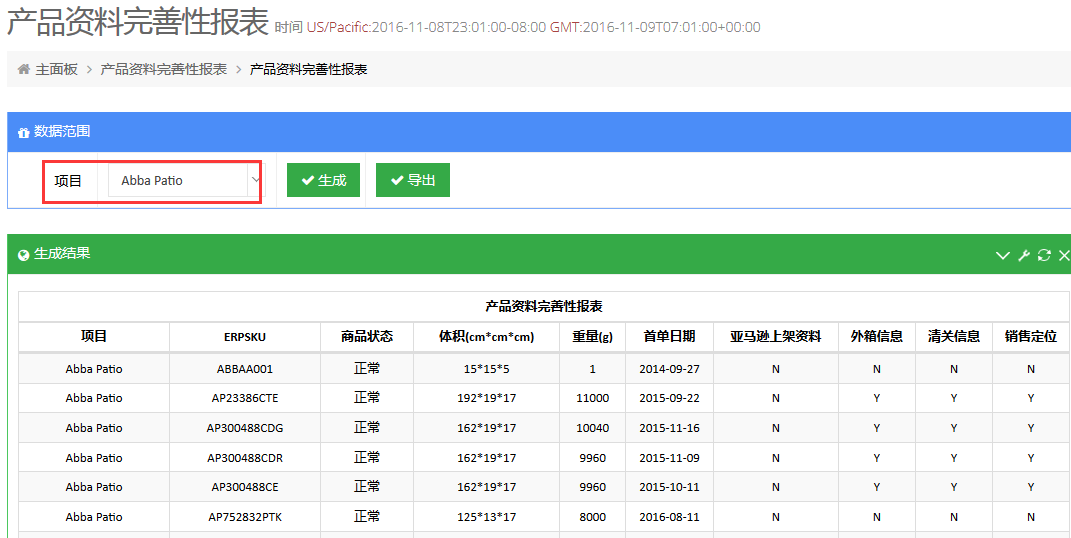Select SKU cell AP300488CDR

pos(245,458)
